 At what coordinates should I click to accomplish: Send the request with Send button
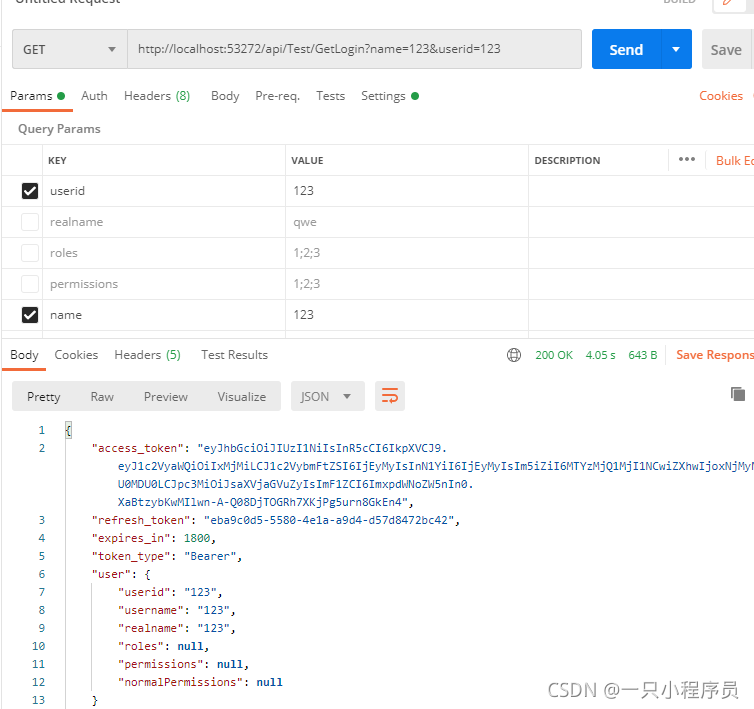coord(626,50)
